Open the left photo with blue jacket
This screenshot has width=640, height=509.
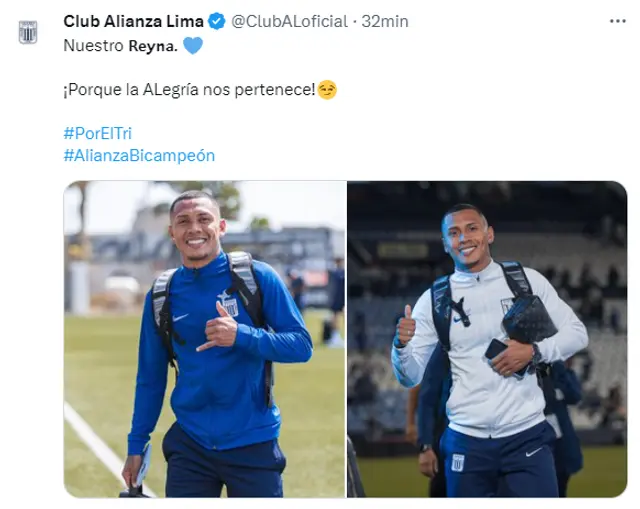(204, 339)
